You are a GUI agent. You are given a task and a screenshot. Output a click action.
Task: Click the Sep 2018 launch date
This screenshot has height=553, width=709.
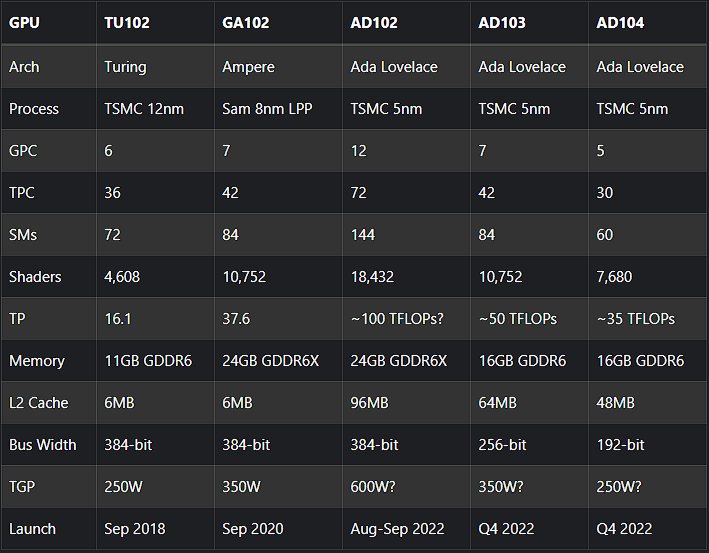point(135,529)
